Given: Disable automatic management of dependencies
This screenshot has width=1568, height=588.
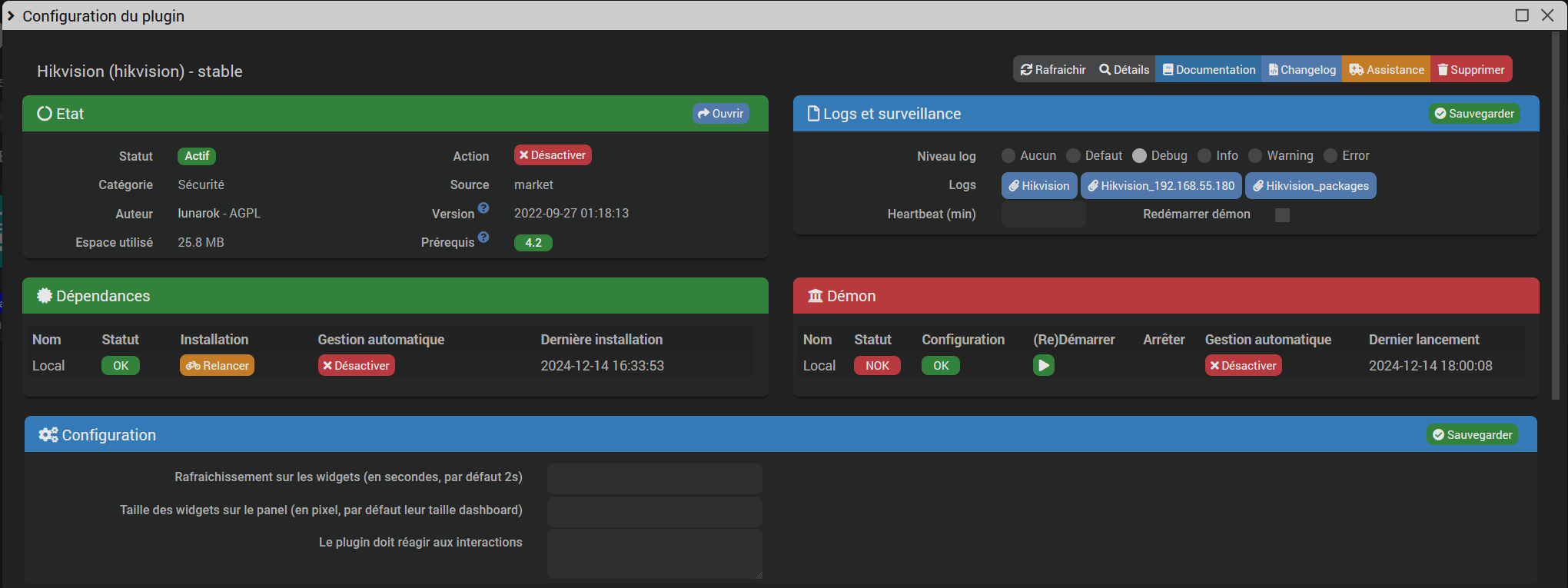Looking at the screenshot, I should click(x=357, y=366).
